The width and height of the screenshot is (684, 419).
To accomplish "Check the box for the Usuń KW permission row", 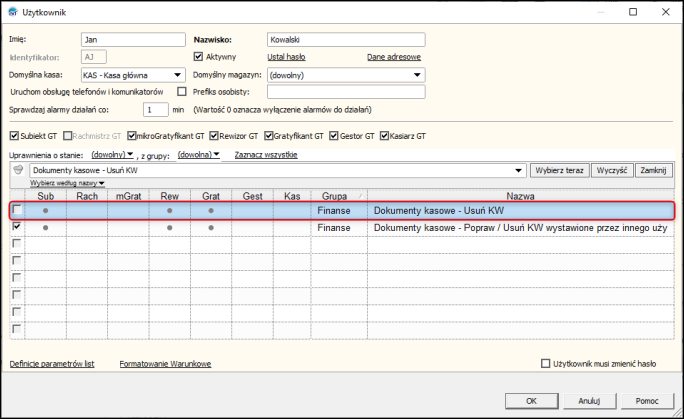I will click(x=17, y=210).
